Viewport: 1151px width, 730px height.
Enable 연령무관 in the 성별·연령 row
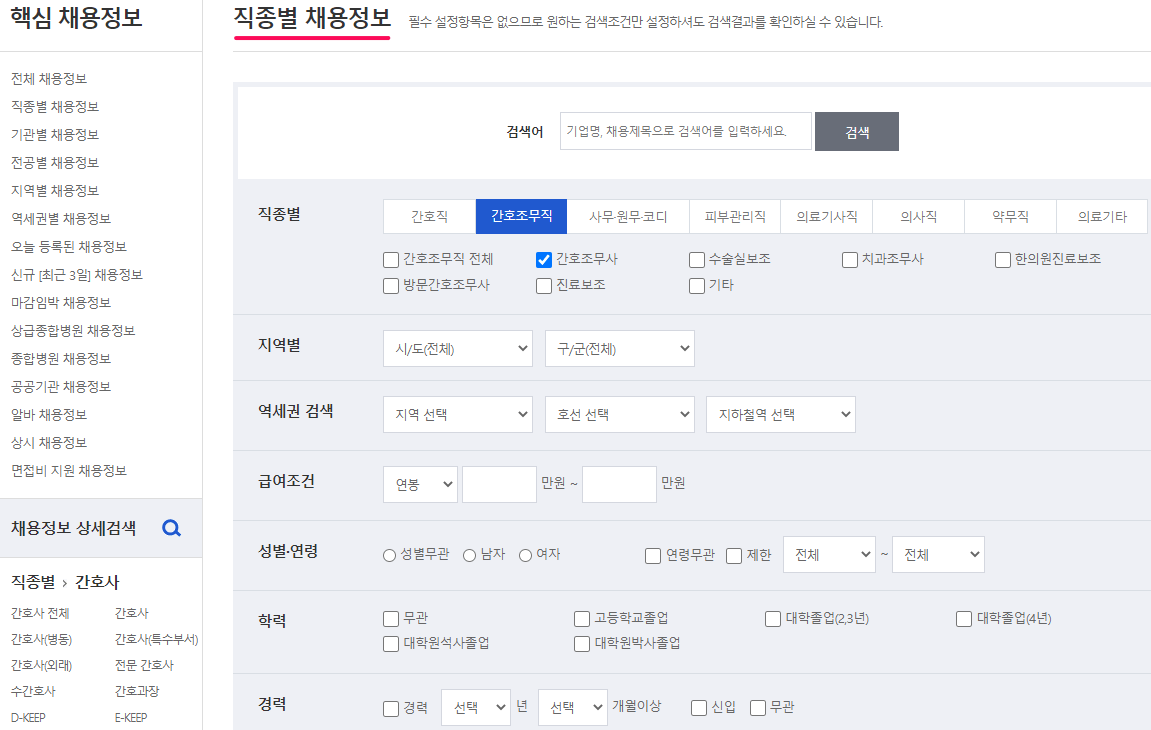651,554
